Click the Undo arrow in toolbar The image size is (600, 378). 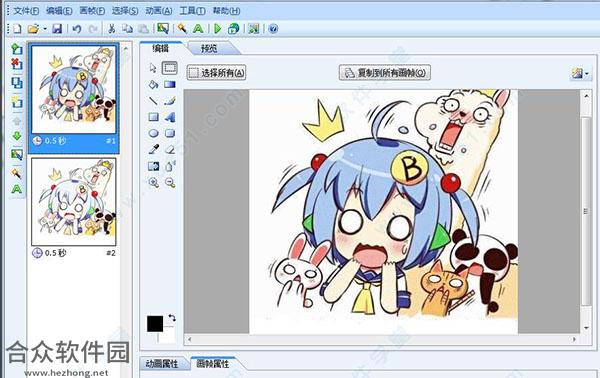pos(77,29)
